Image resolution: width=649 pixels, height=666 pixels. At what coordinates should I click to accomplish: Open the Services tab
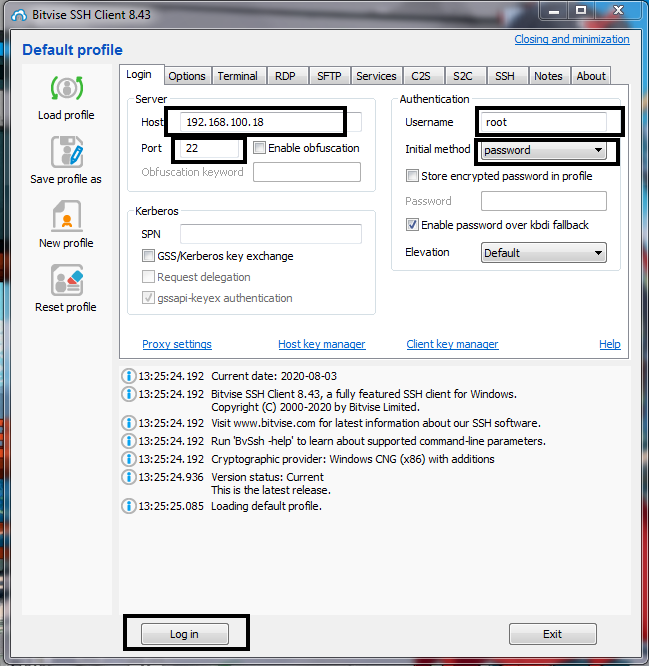point(376,76)
